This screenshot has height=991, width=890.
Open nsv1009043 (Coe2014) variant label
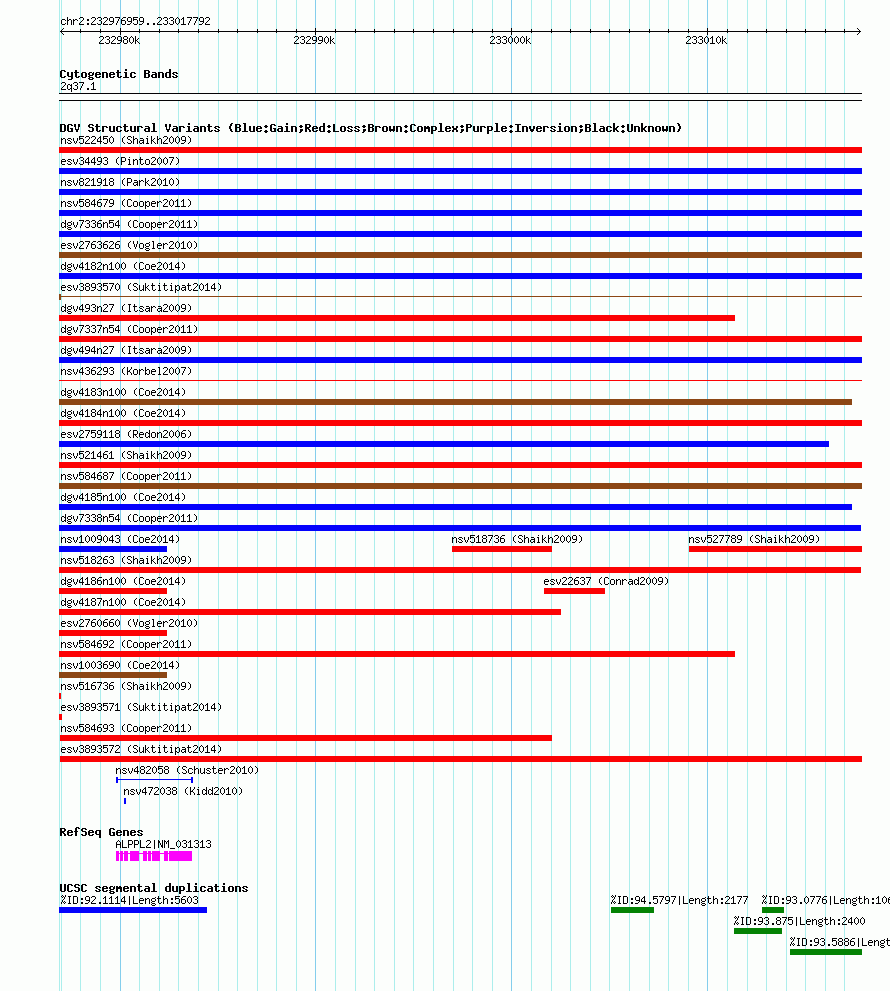(120, 539)
